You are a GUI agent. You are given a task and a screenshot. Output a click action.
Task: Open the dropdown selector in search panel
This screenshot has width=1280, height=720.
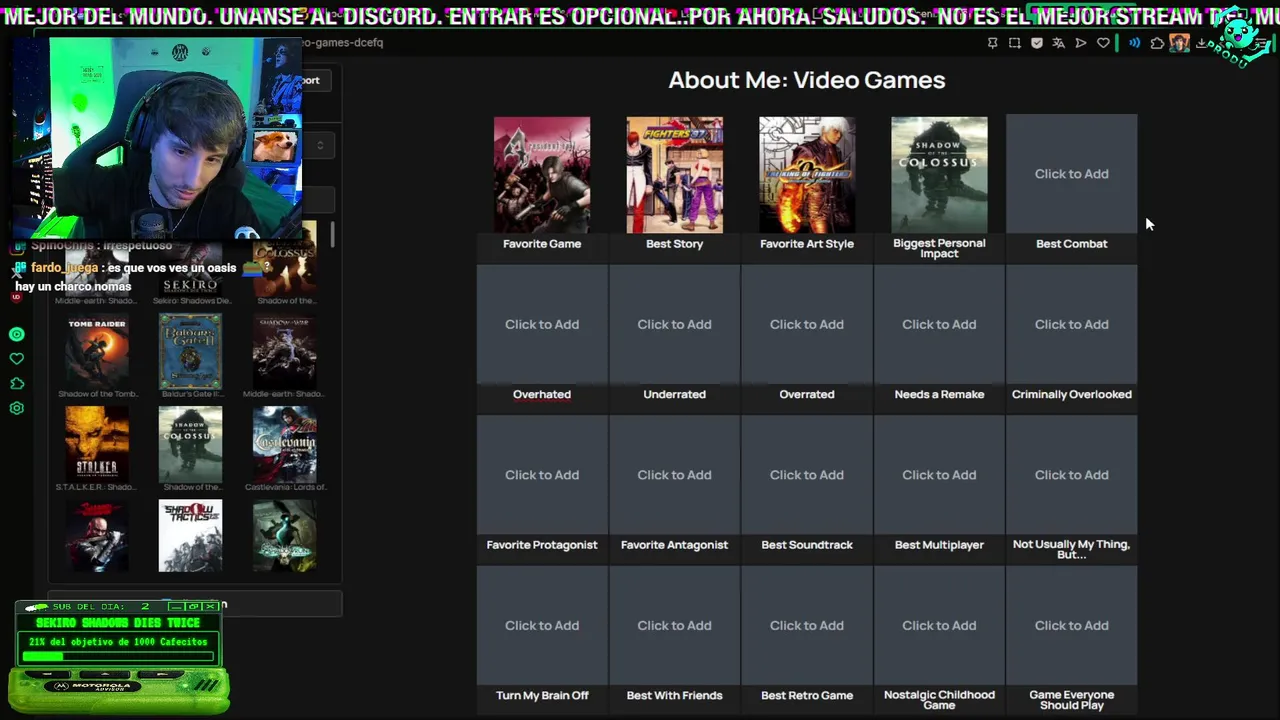coord(318,146)
